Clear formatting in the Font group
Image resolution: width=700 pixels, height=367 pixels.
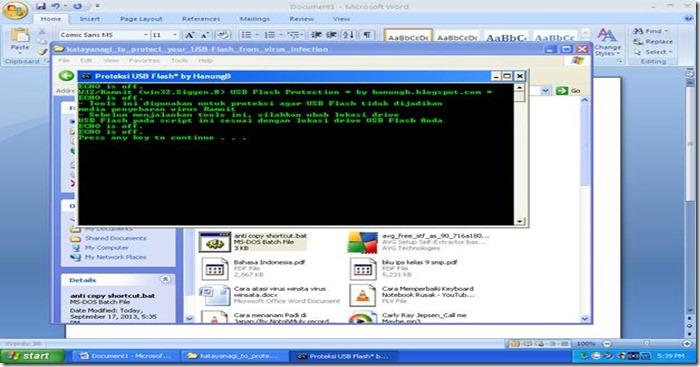222,35
